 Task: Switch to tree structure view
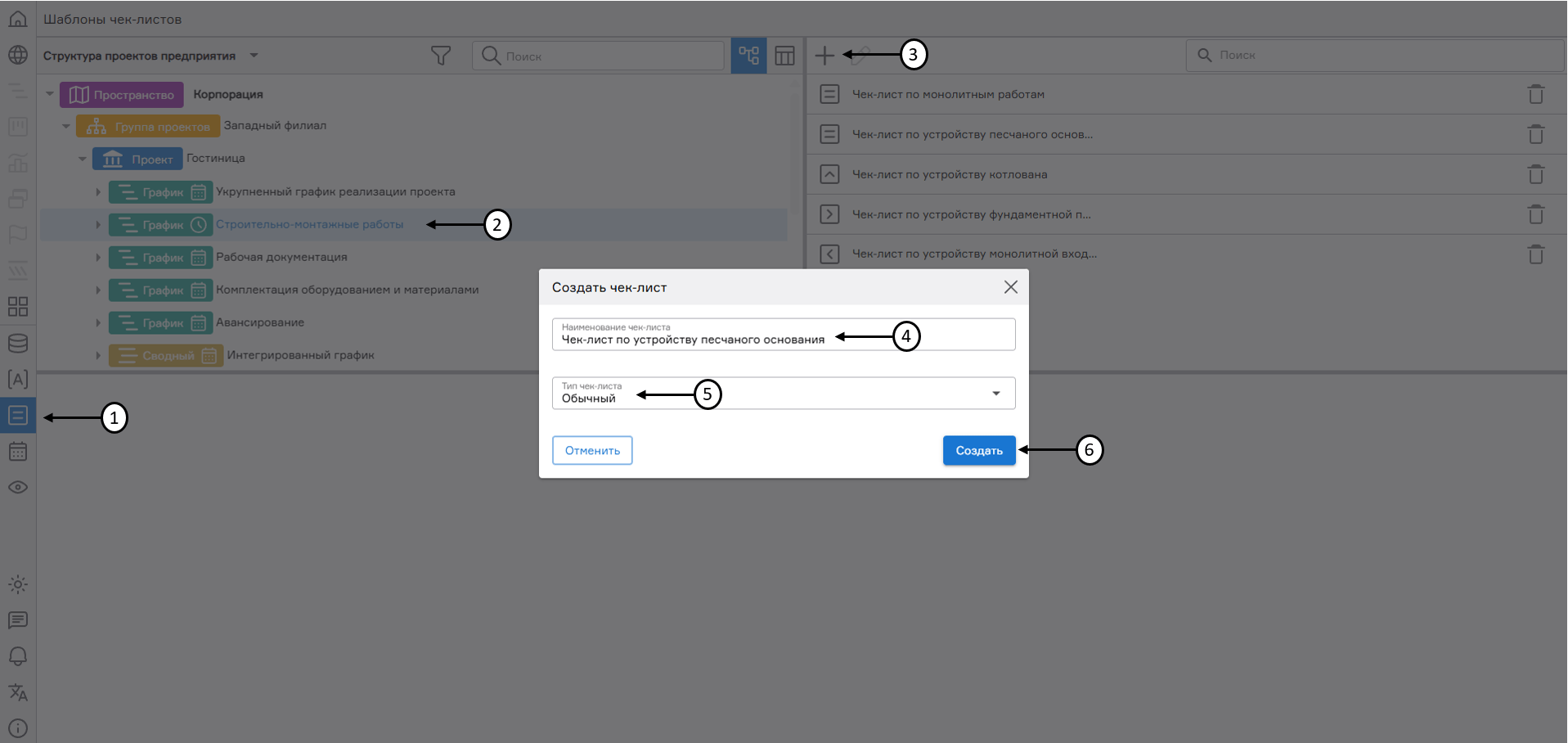[748, 56]
